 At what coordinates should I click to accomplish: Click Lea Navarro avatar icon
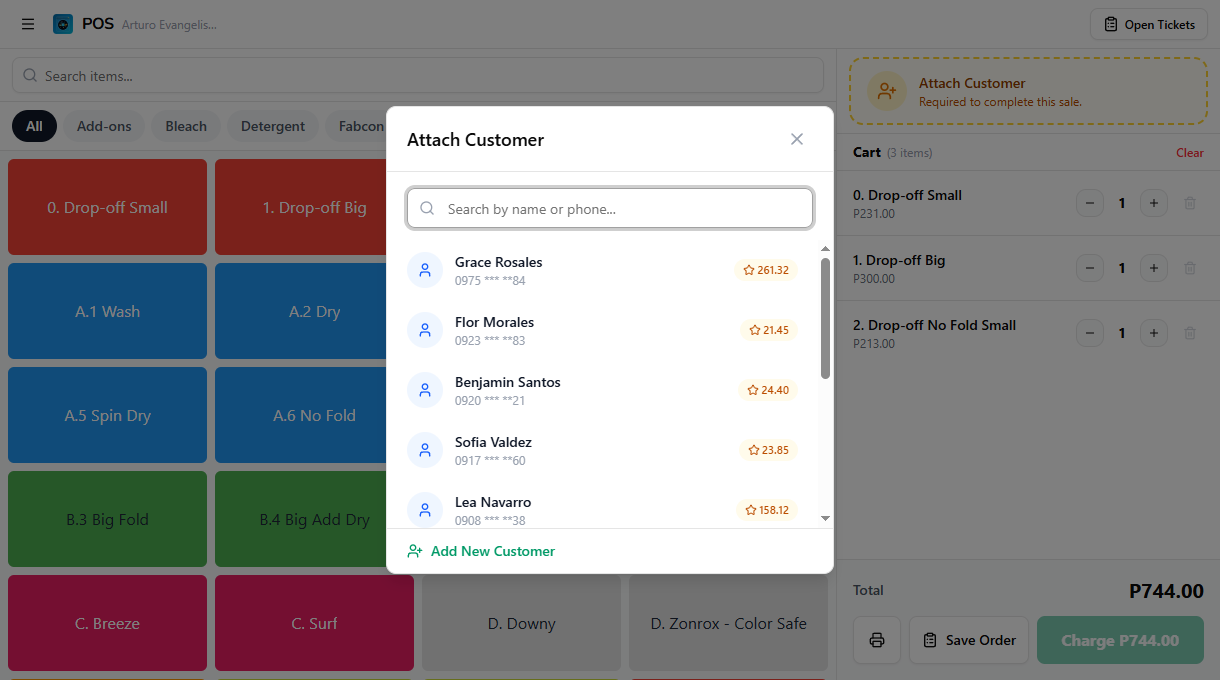click(x=425, y=510)
